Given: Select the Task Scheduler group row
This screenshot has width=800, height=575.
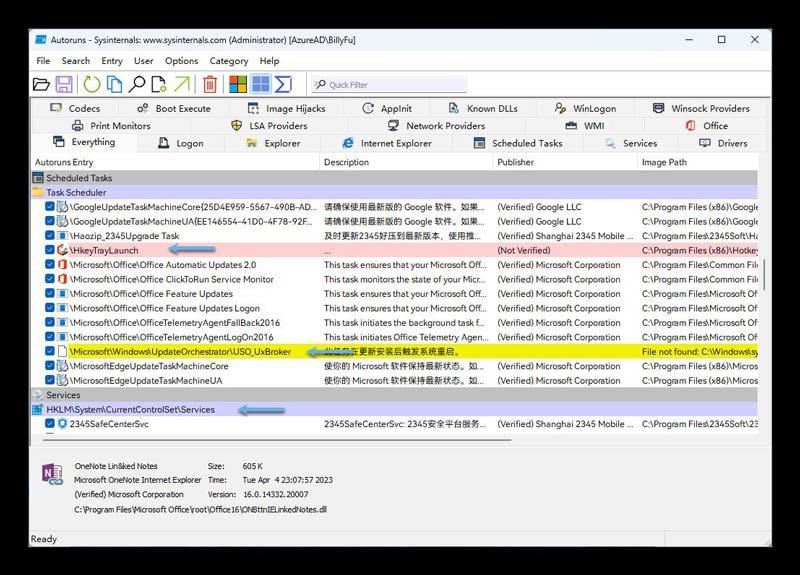Looking at the screenshot, I should click(394, 192).
